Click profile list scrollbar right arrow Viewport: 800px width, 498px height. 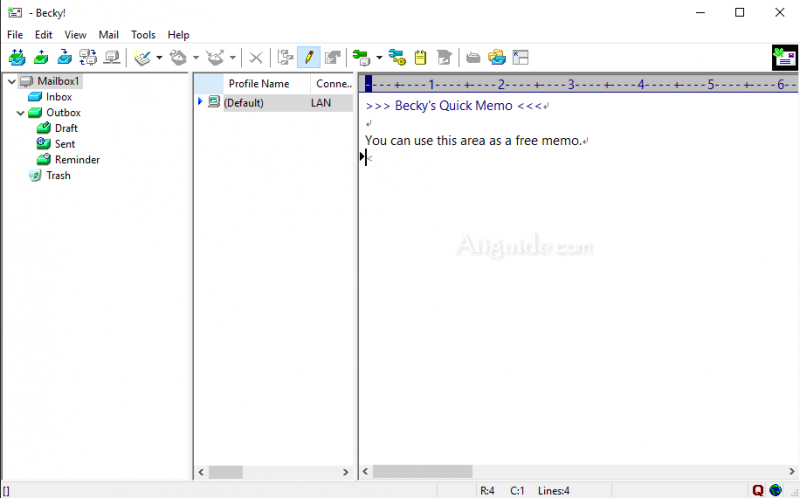click(345, 472)
